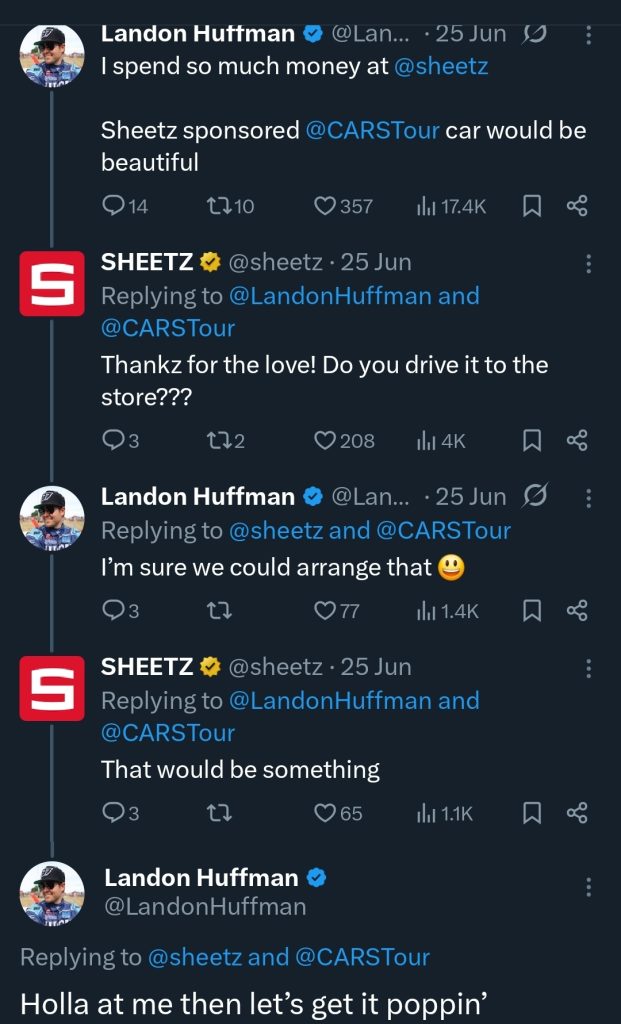Reply to the "That would be something" tweet
Screen dimensions: 621x1024
click(114, 814)
